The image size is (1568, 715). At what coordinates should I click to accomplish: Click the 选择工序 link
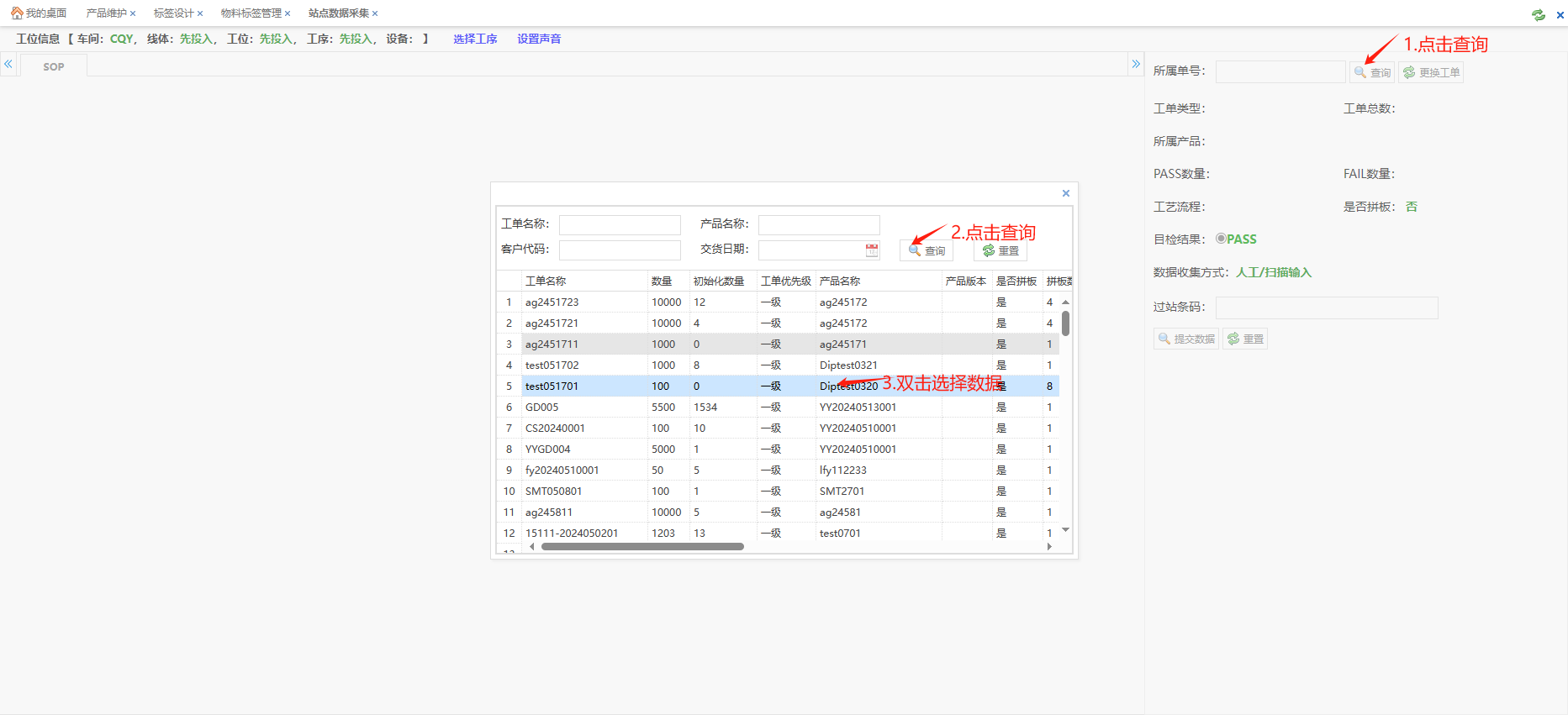coord(475,39)
